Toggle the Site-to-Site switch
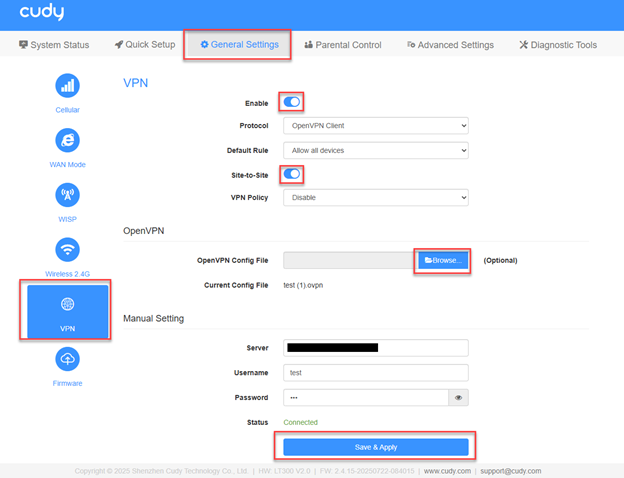Viewport: 624px width, 478px height. coord(292,174)
